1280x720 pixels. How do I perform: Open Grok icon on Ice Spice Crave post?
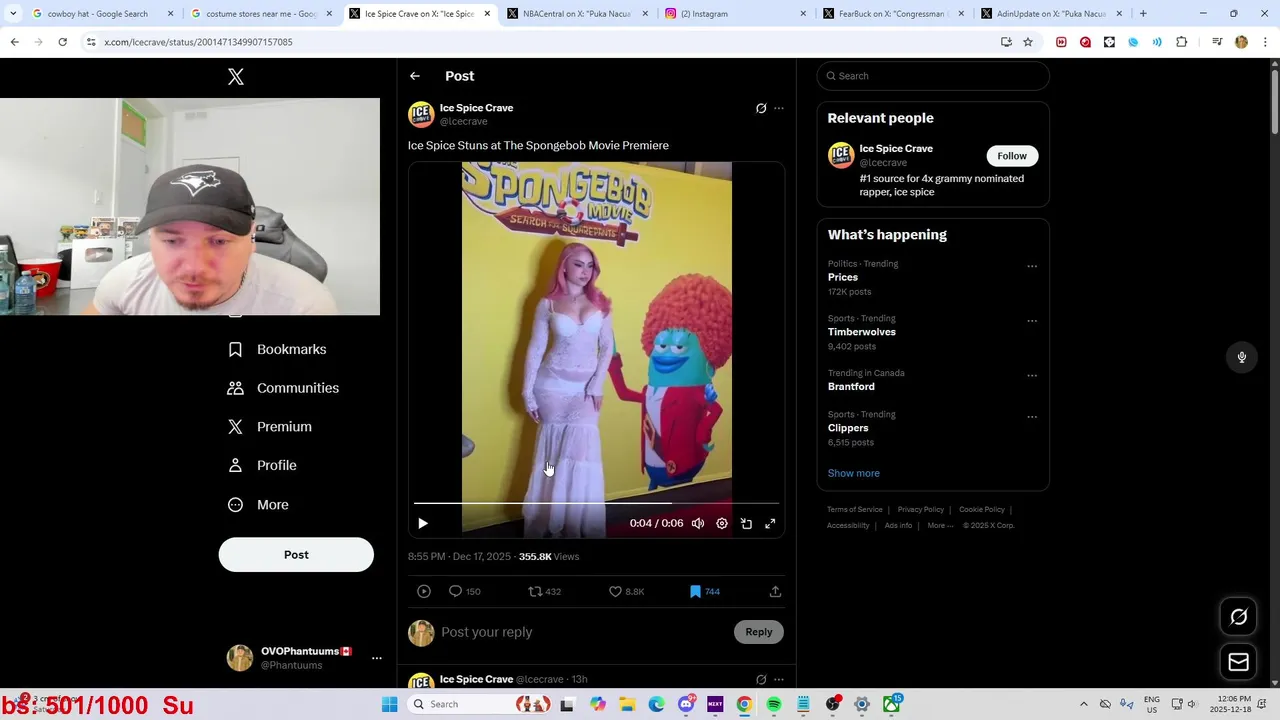click(761, 108)
